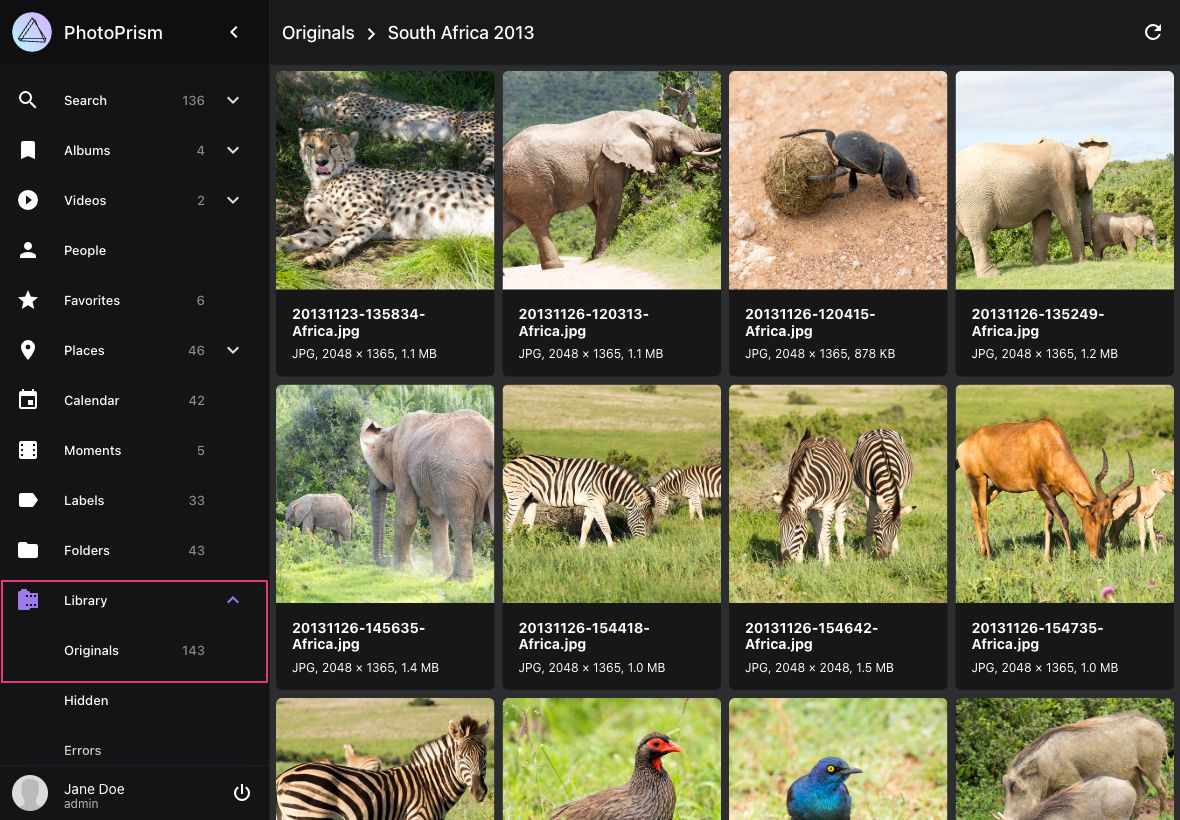Expand the Places submenu chevron
Viewport: 1180px width, 820px height.
coord(233,350)
